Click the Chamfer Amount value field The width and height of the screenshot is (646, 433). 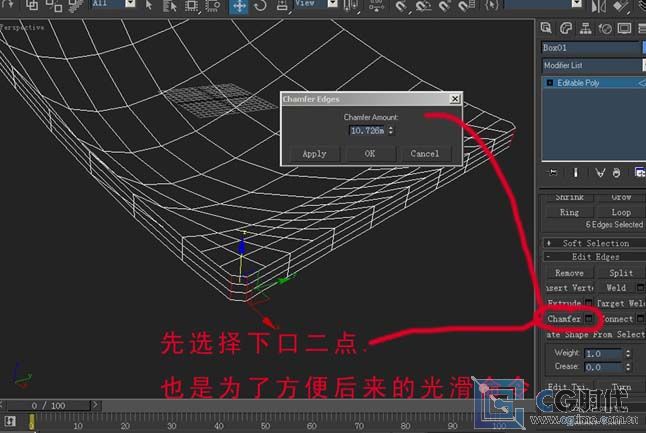[x=367, y=130]
